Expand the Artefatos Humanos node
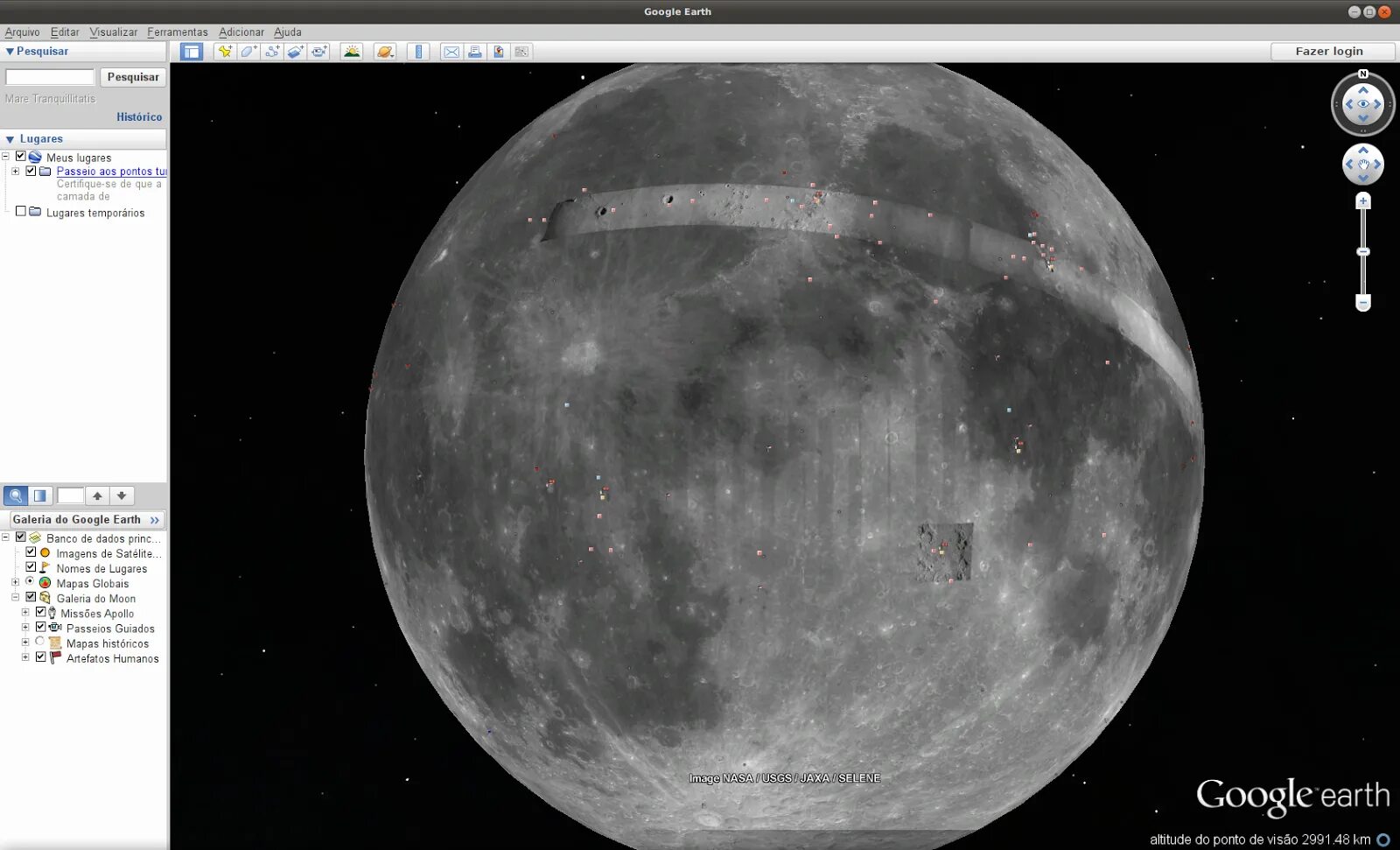 point(25,657)
